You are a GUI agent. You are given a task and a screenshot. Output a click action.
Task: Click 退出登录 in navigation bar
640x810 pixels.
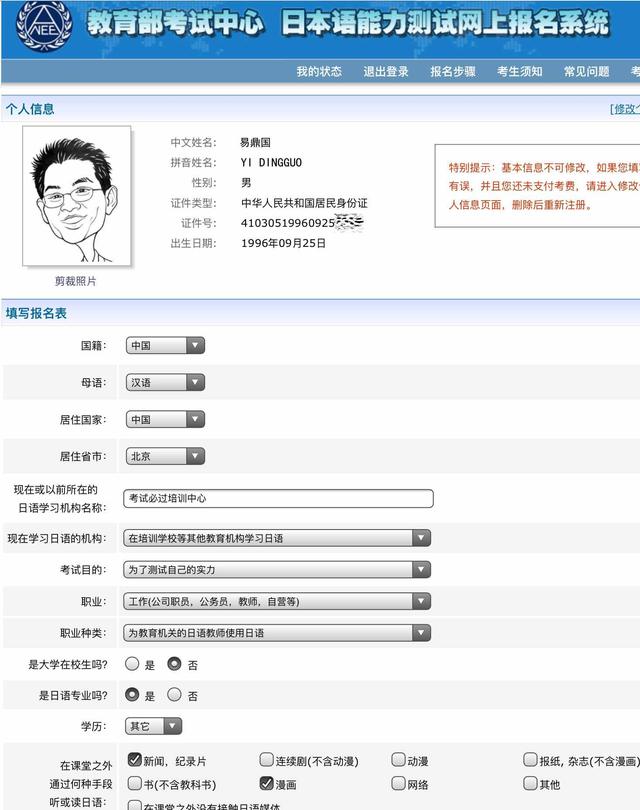386,72
